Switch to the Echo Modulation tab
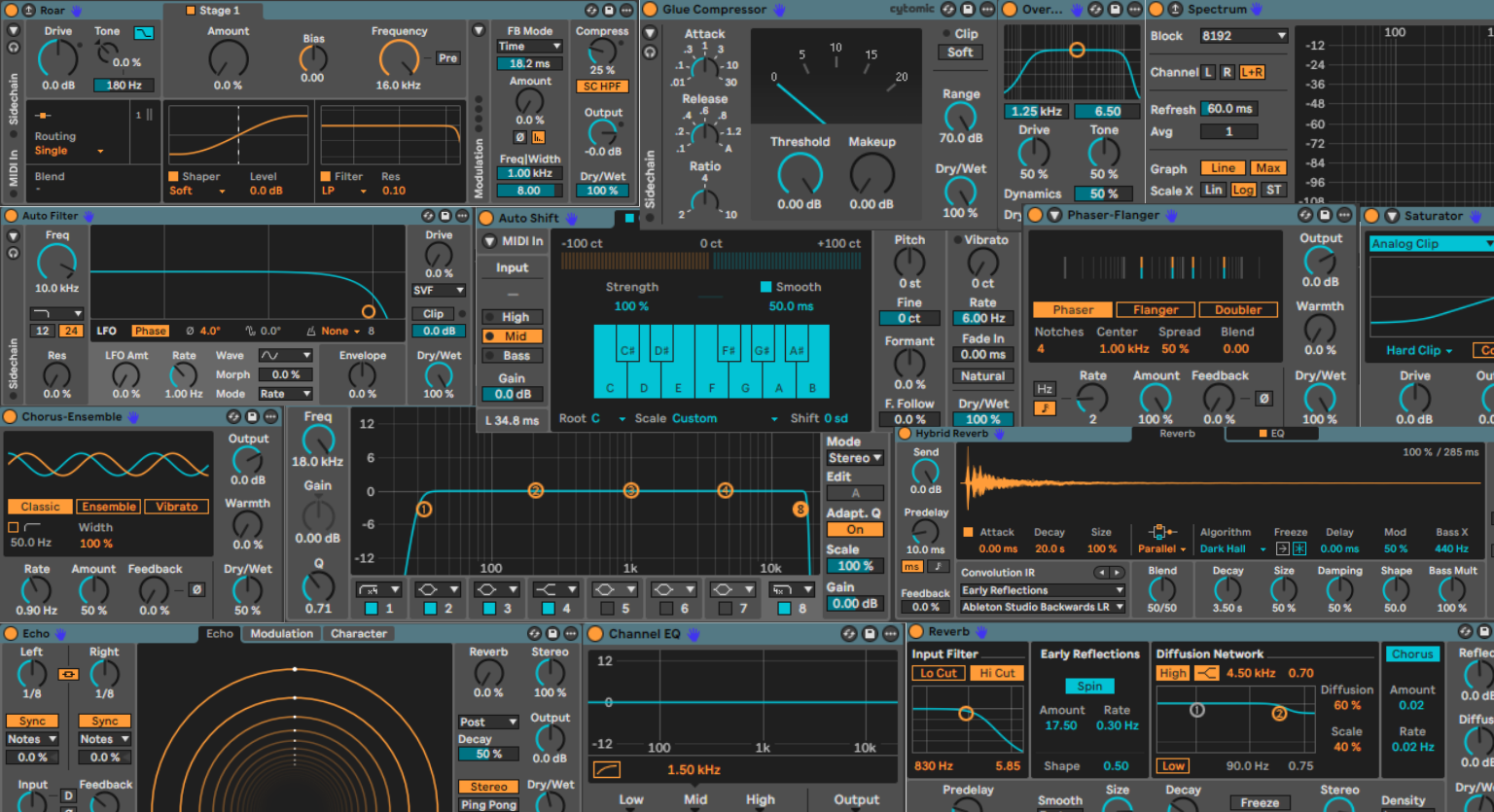1494x812 pixels. click(x=282, y=633)
